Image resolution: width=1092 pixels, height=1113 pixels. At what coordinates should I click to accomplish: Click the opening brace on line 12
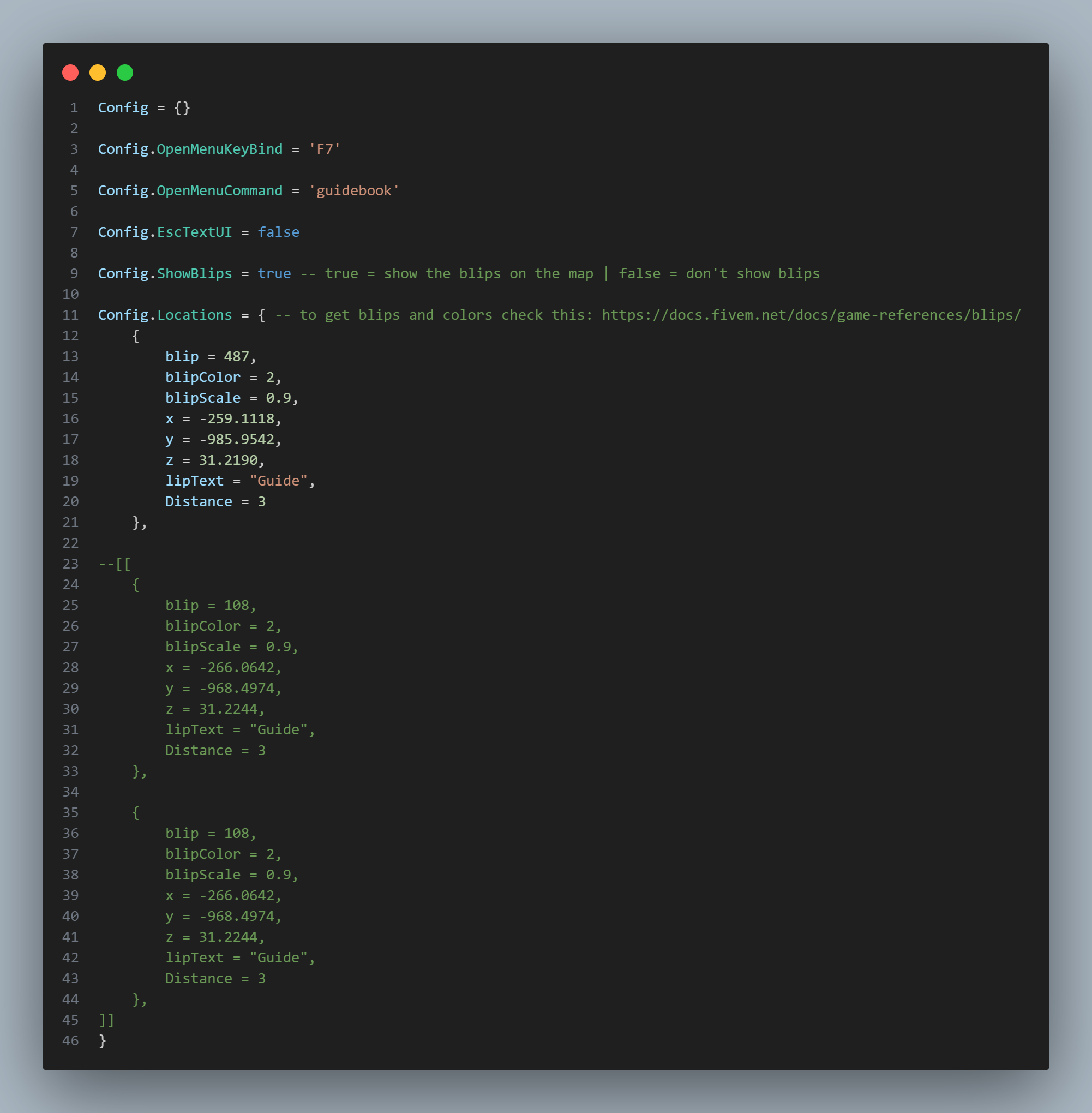pyautogui.click(x=136, y=336)
